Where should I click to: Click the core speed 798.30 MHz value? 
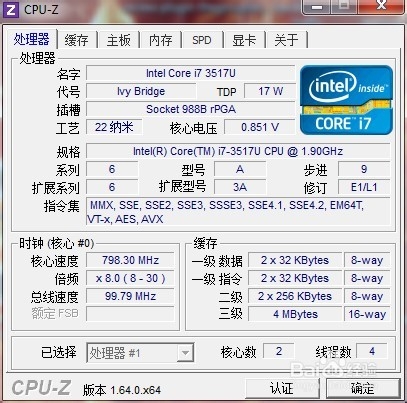130,260
